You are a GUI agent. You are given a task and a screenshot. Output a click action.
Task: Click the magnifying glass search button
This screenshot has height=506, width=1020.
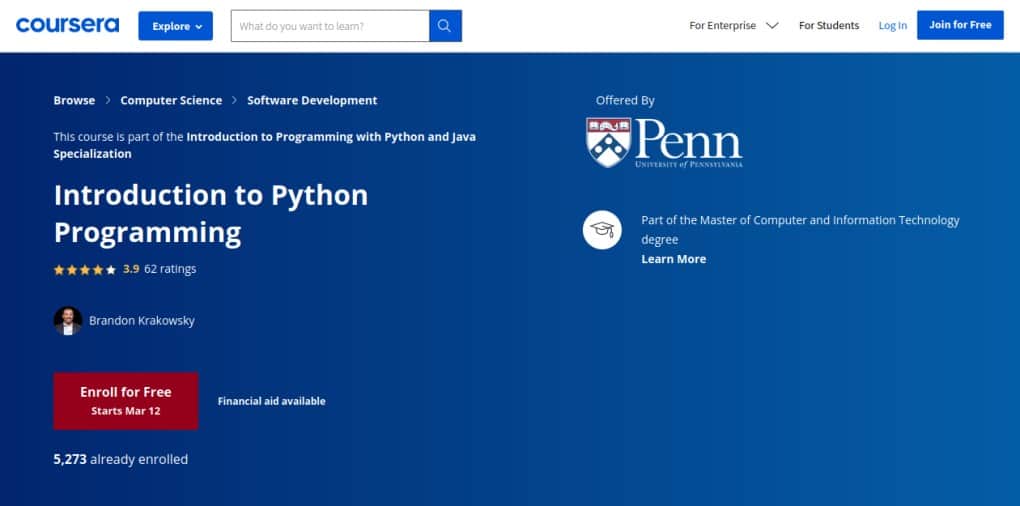coord(445,26)
